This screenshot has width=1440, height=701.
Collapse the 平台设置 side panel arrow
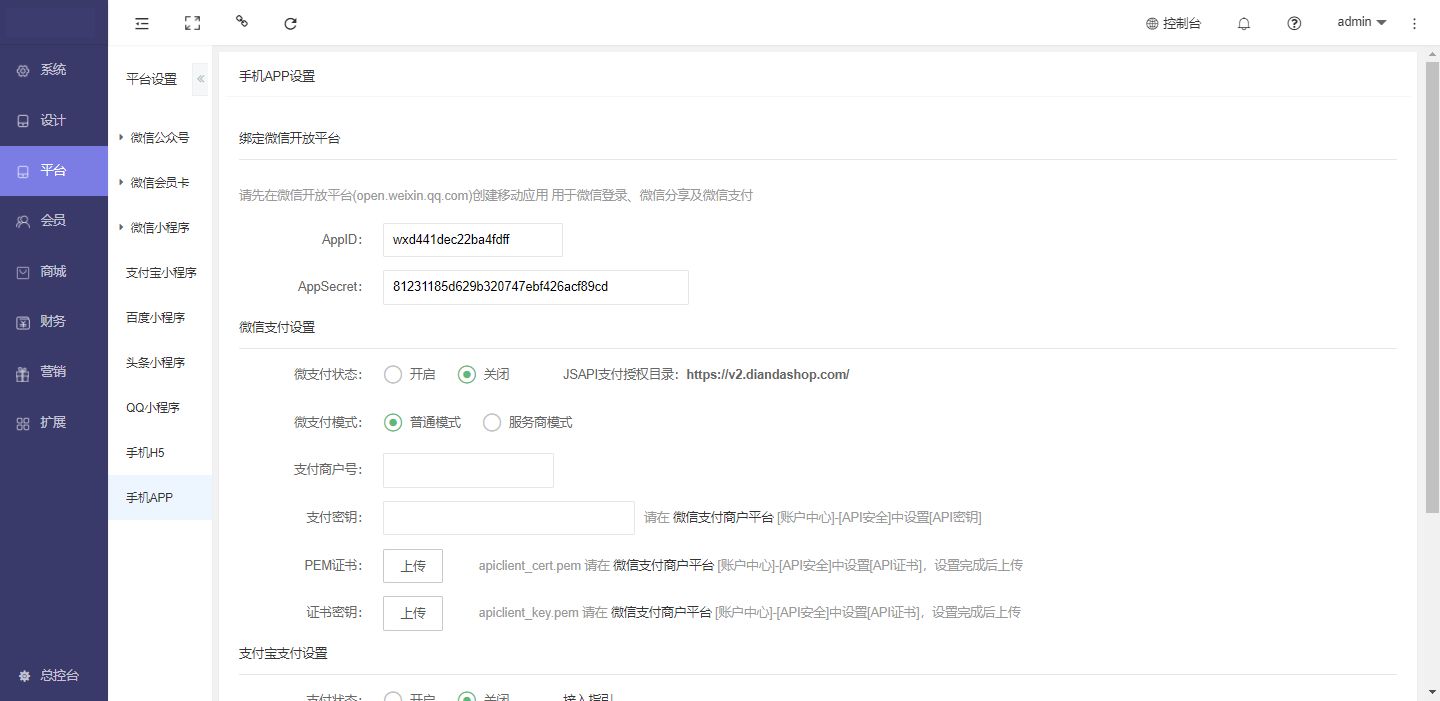(200, 79)
